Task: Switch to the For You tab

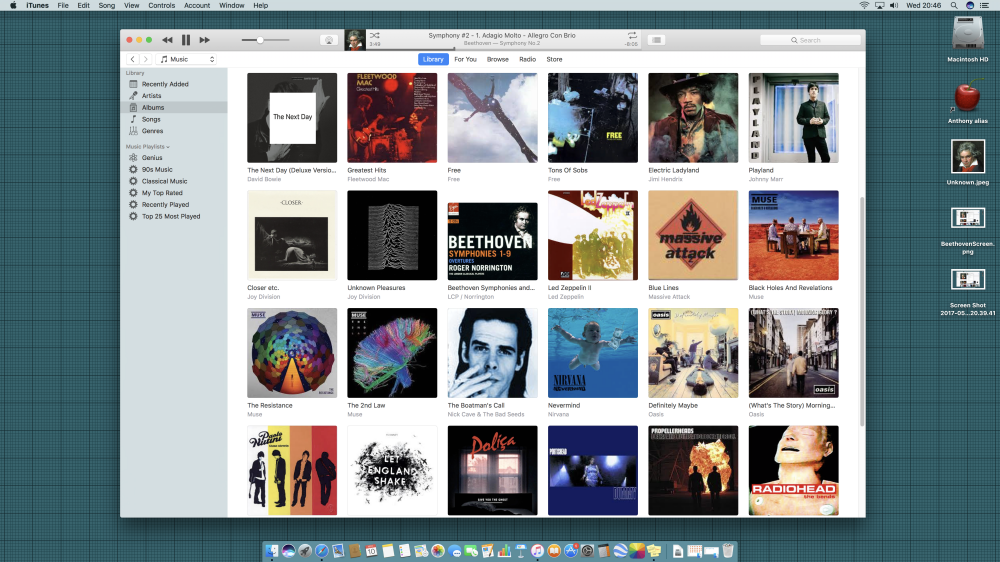Action: [465, 60]
